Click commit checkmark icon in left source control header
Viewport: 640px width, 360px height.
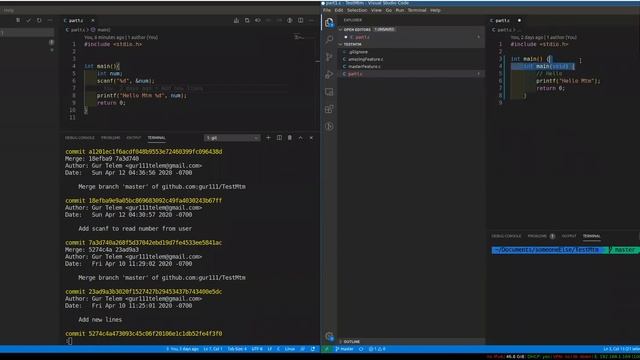pyautogui.click(x=29, y=20)
